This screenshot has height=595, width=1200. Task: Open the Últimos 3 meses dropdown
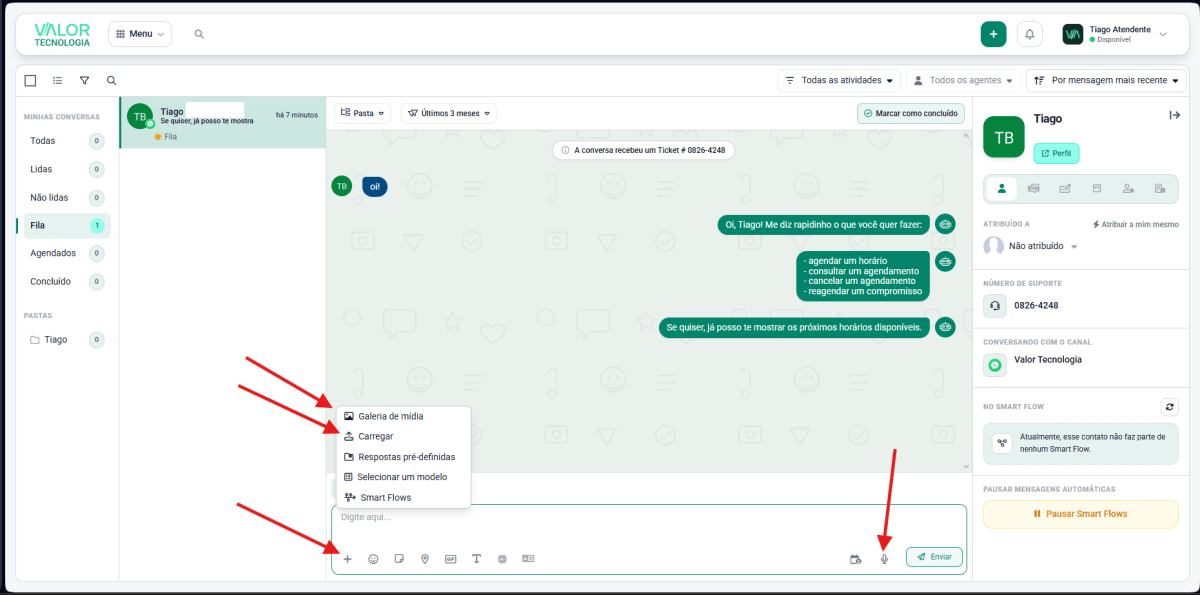click(449, 113)
